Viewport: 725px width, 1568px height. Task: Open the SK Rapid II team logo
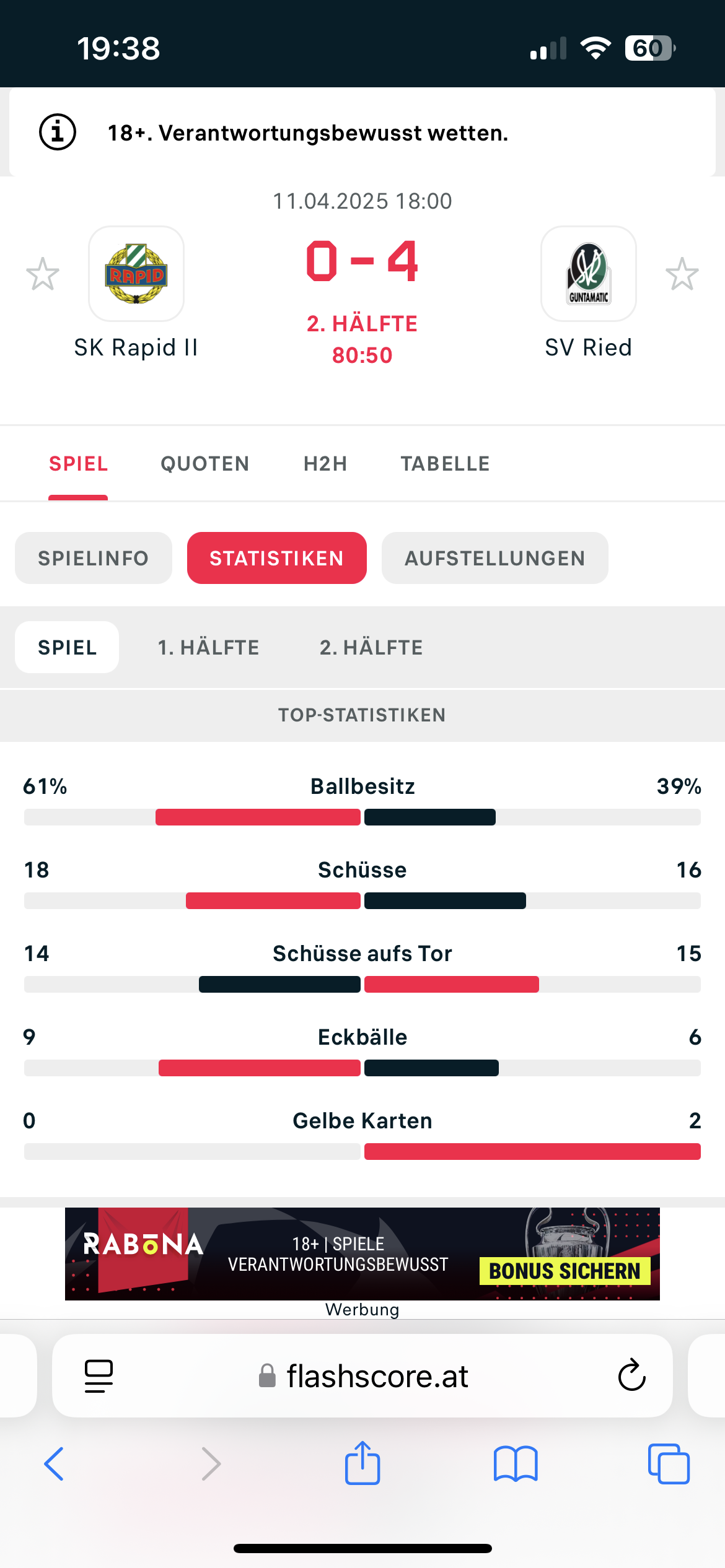coord(136,274)
